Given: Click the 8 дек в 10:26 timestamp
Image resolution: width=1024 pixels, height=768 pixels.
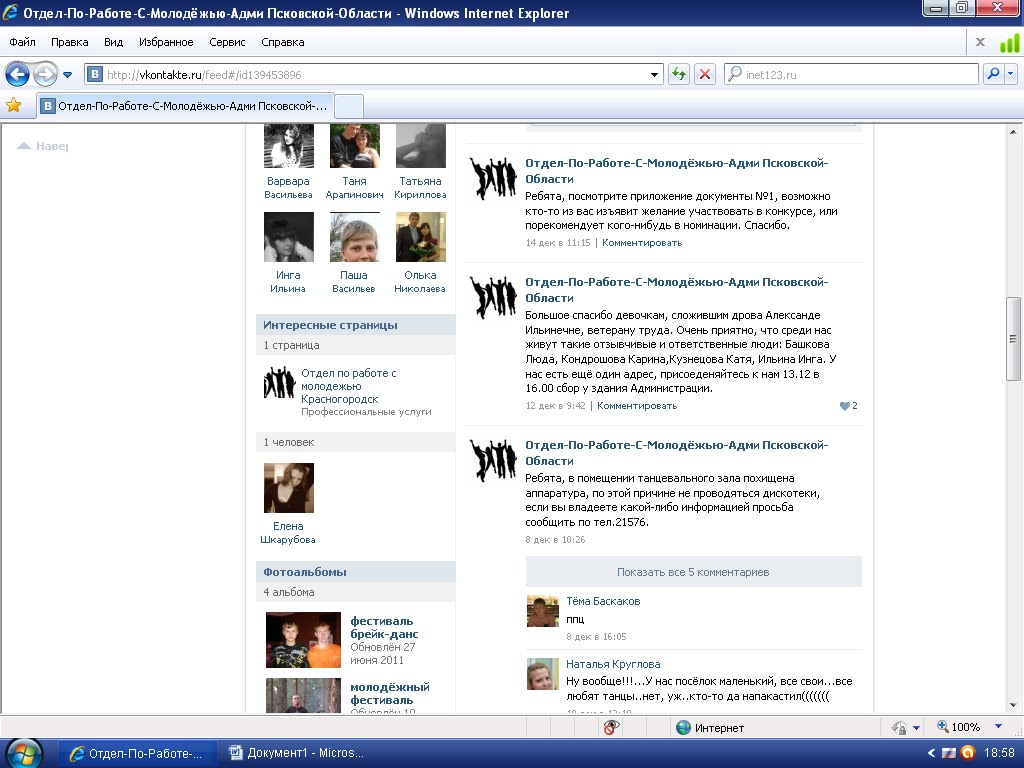Looking at the screenshot, I should (555, 539).
